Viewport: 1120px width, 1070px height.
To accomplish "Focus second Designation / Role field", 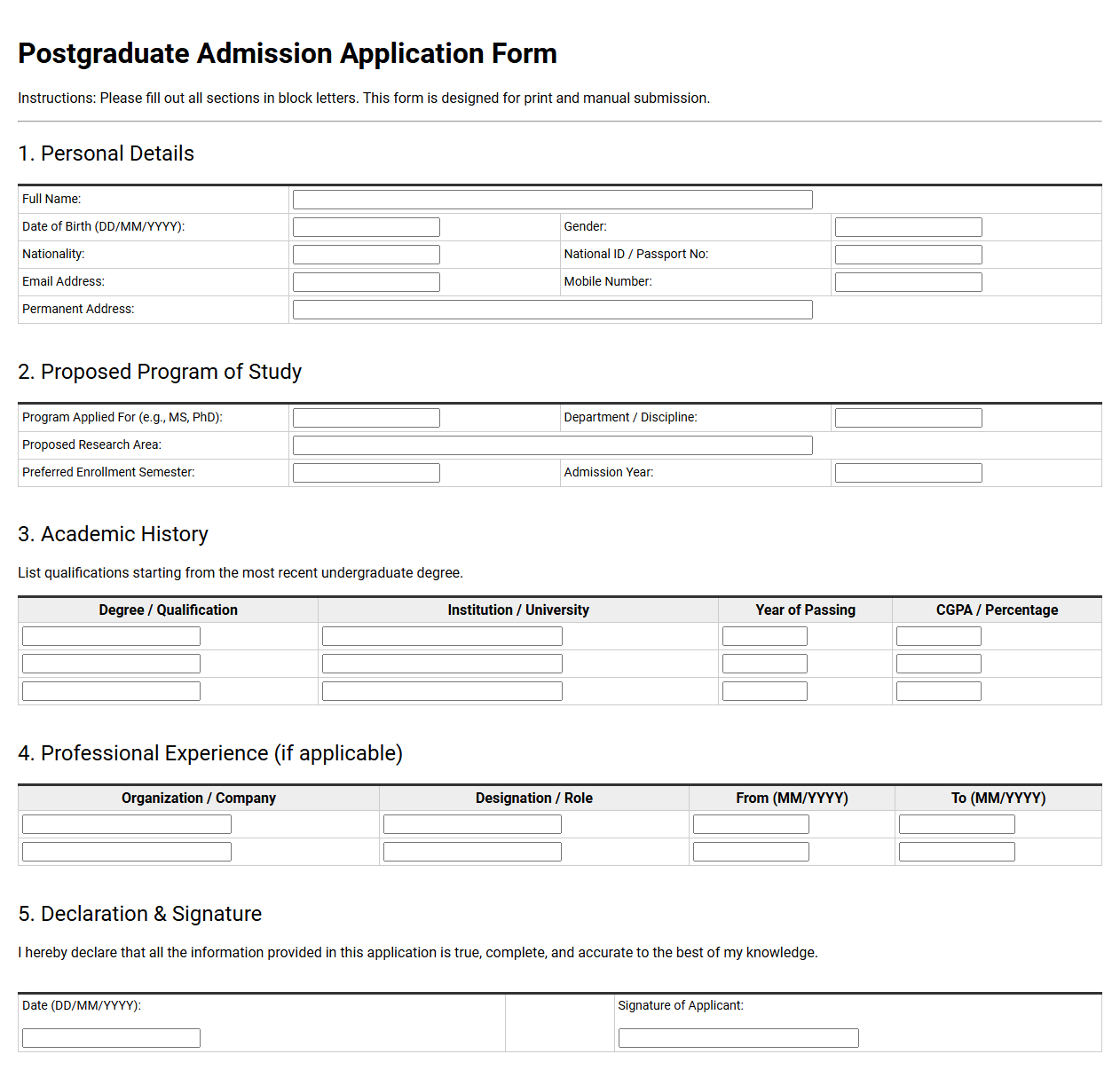I will 472,852.
